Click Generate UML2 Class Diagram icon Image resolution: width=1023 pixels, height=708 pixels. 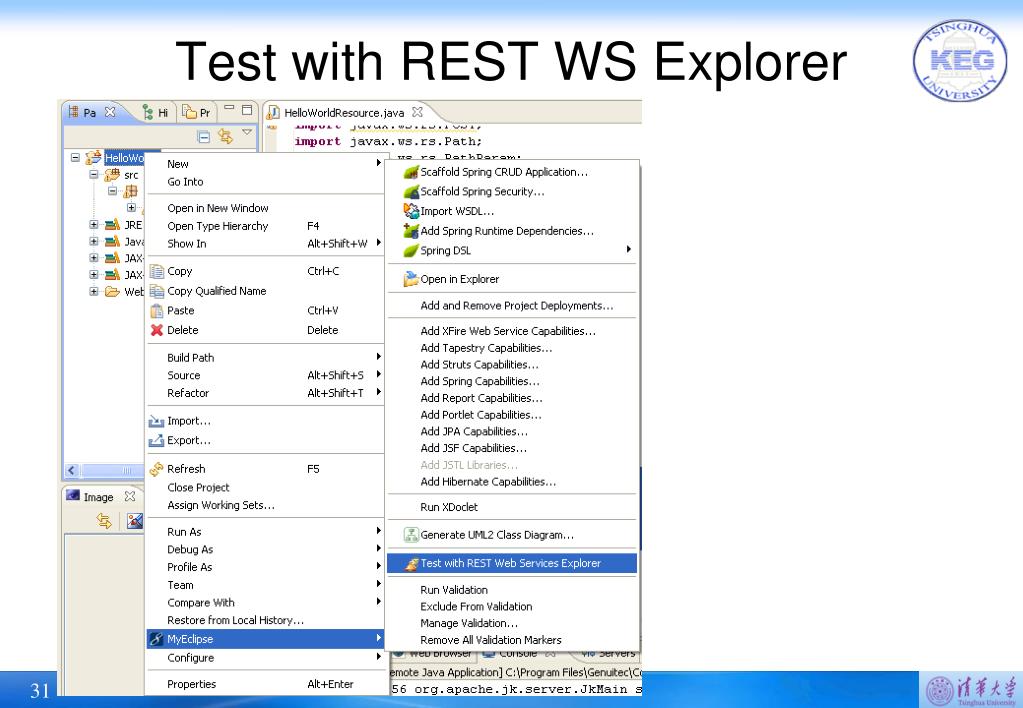point(410,535)
